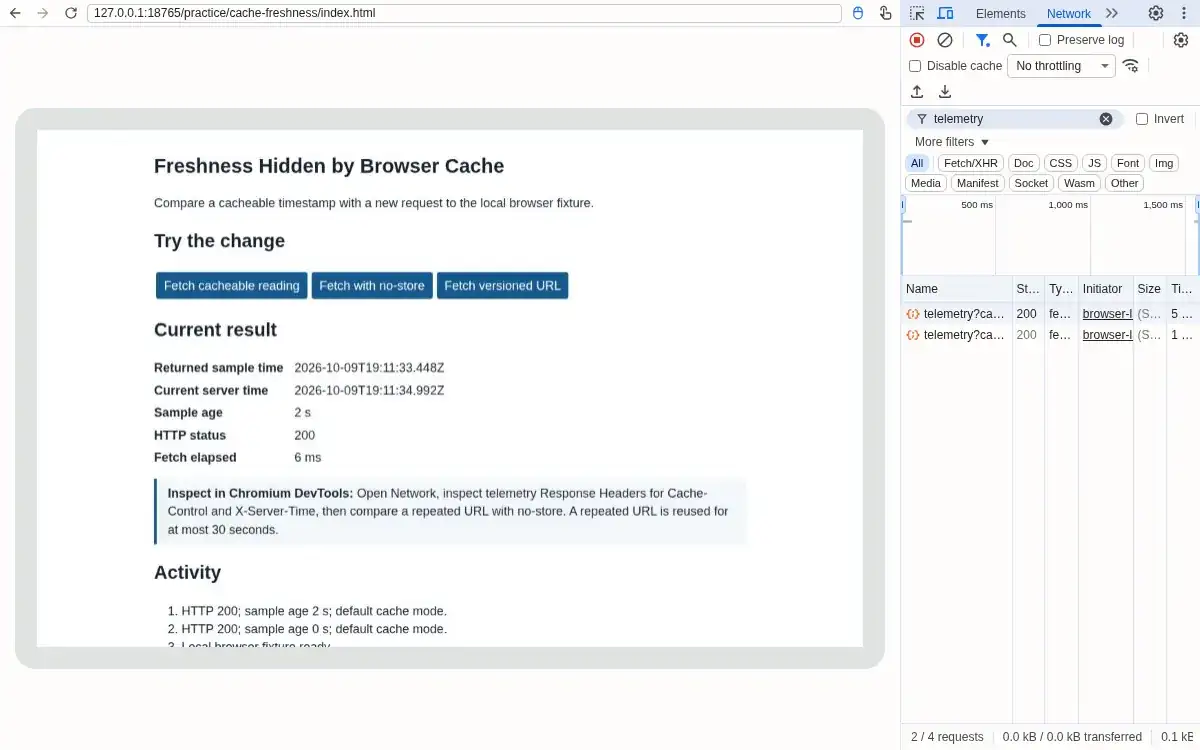Open the DevTools three-dot customize menu
The image size is (1200, 750).
click(1183, 13)
